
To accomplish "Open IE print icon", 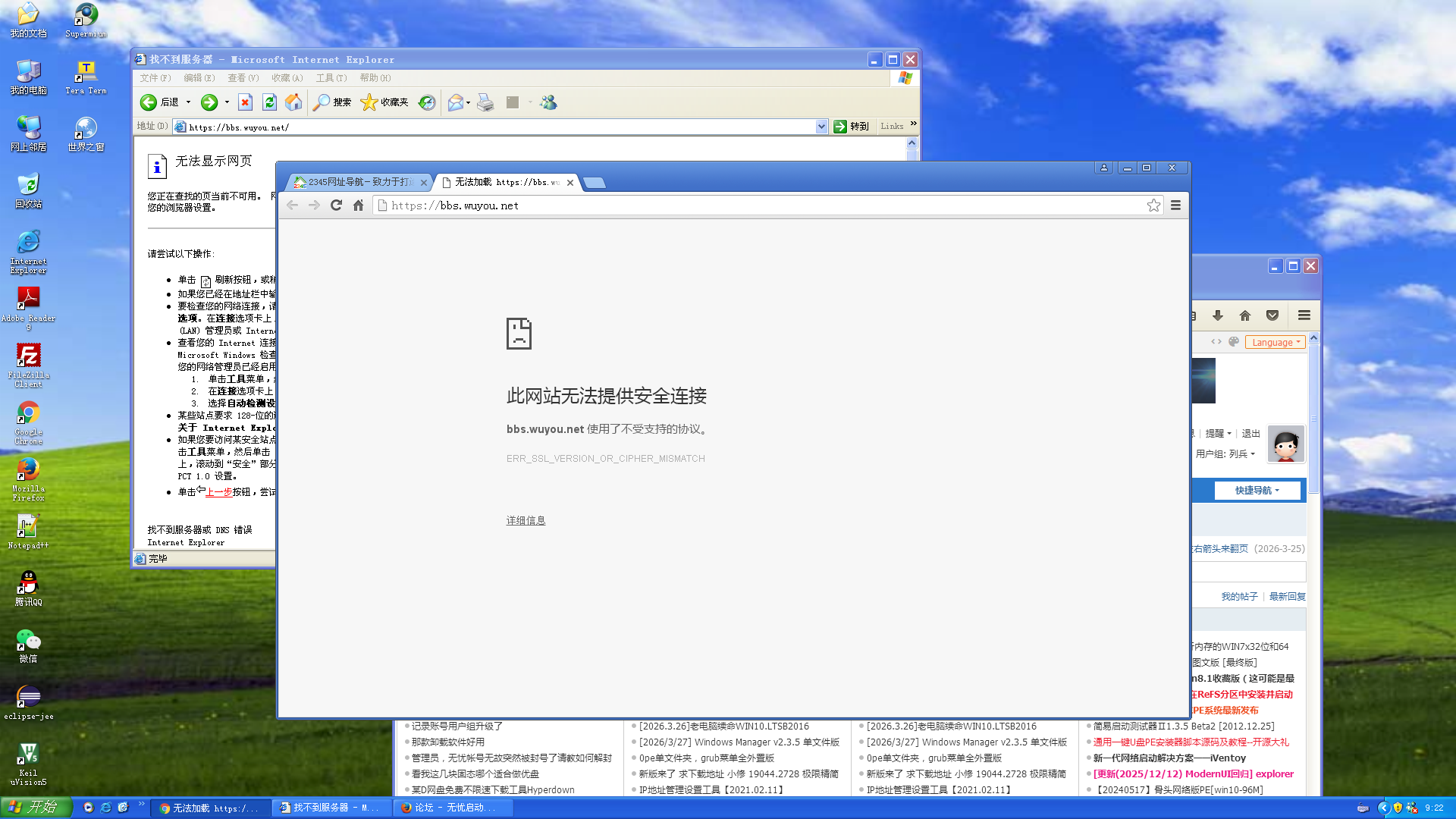I will click(485, 102).
